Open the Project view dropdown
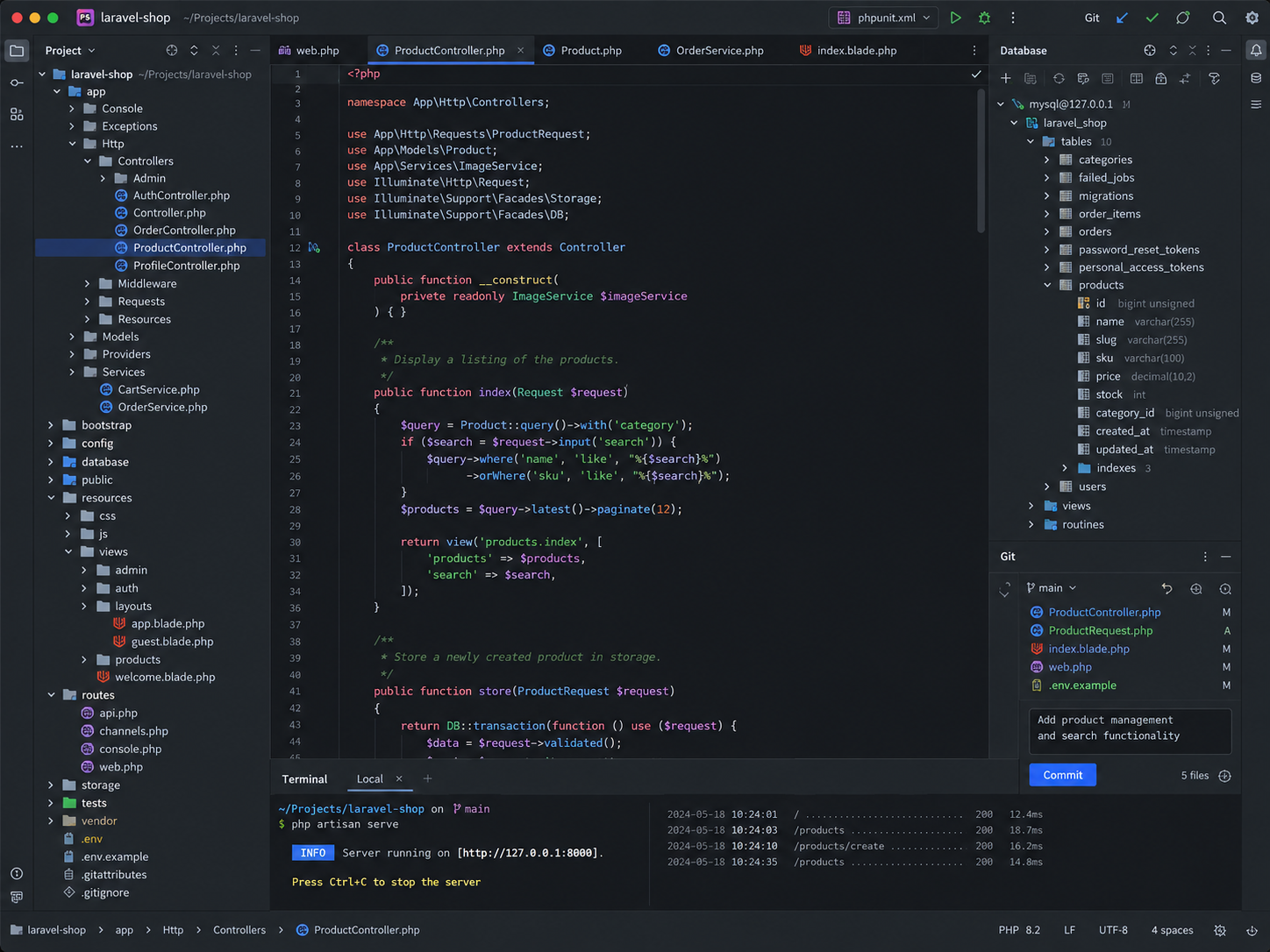The height and width of the screenshot is (952, 1270). tap(70, 51)
